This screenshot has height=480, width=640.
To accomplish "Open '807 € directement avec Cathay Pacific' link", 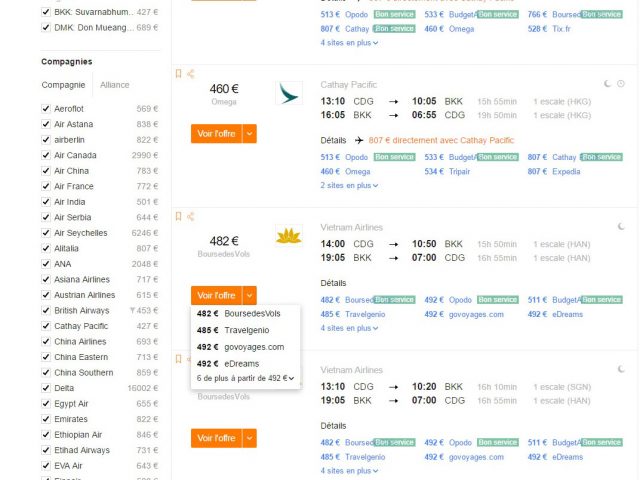I will point(441,141).
